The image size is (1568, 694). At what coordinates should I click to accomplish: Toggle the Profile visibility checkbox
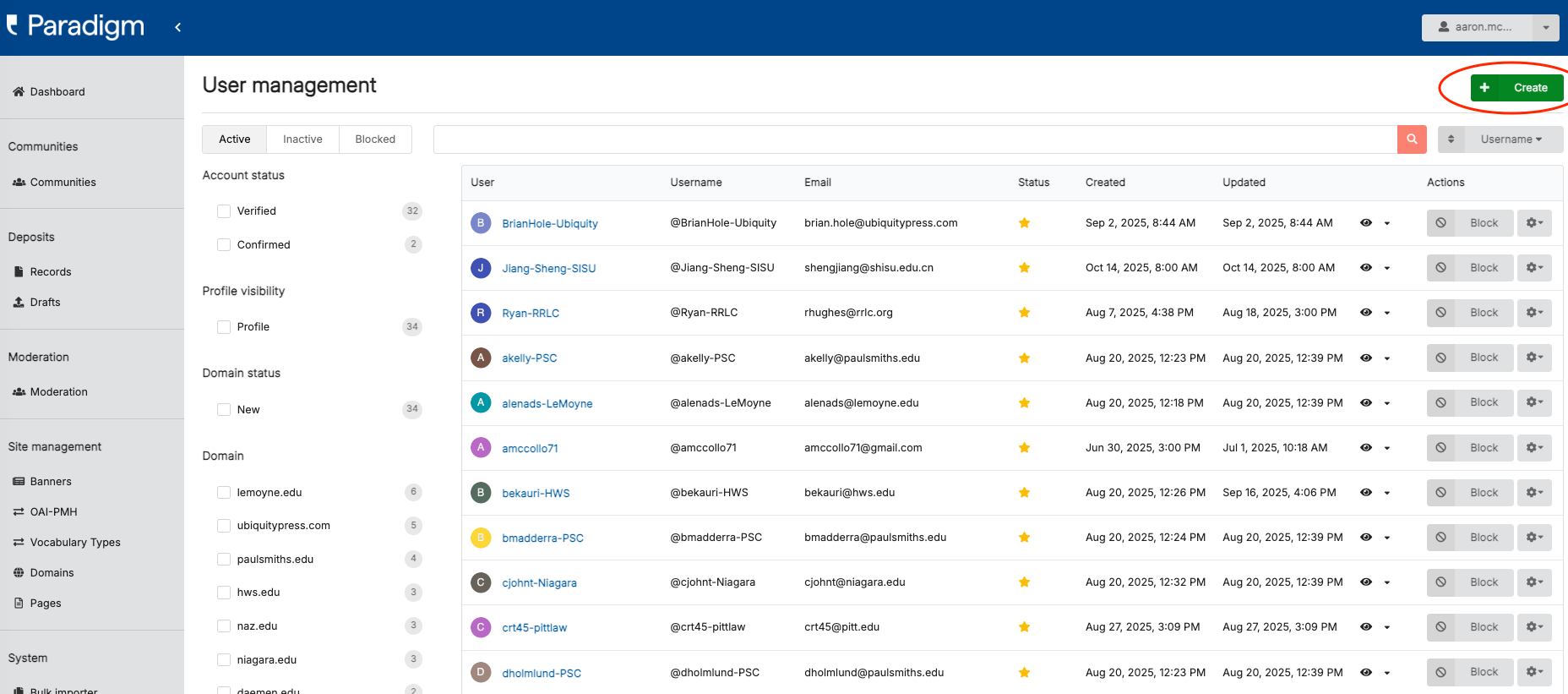224,327
